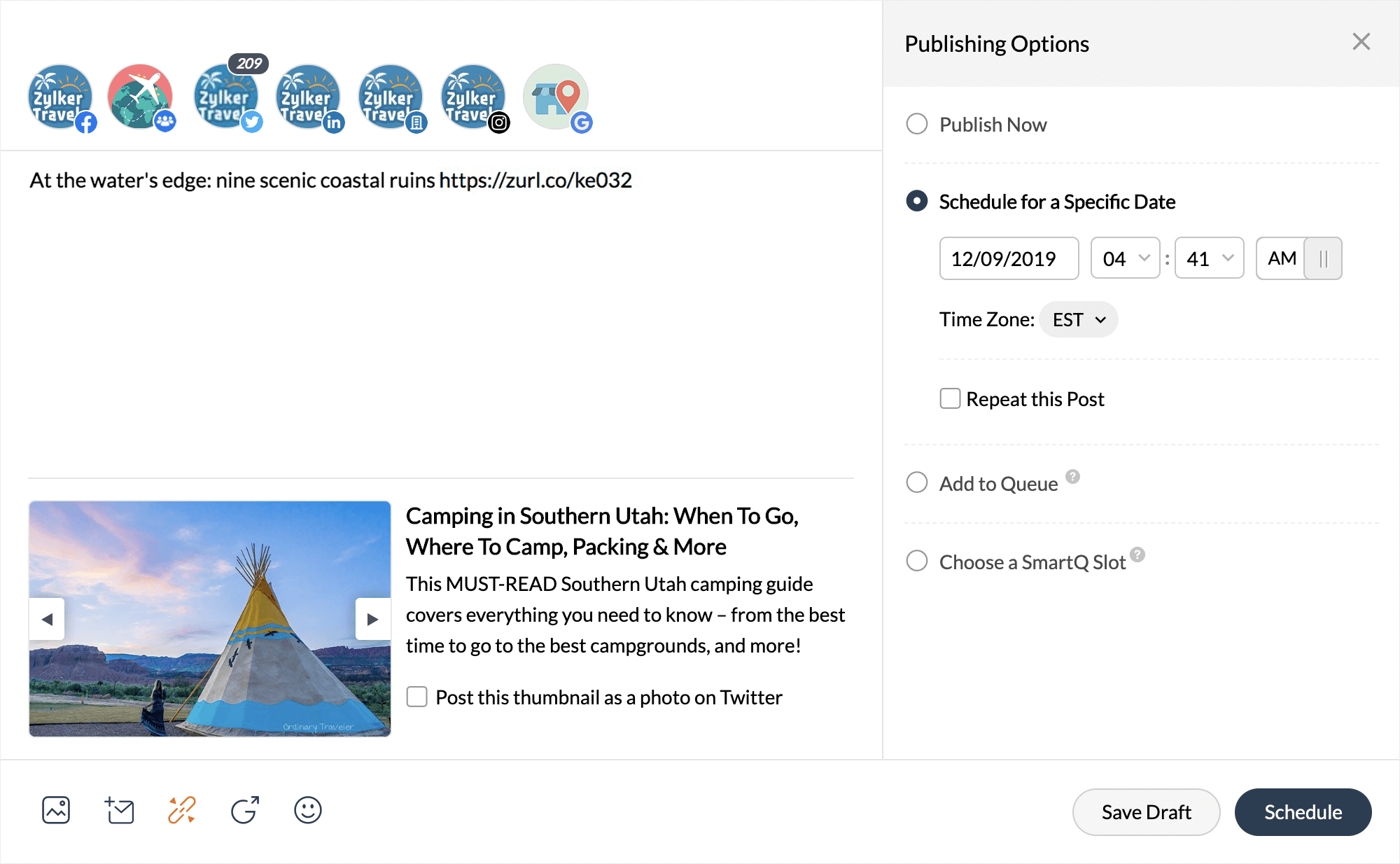Choose the SmartQ Slot option

[917, 562]
